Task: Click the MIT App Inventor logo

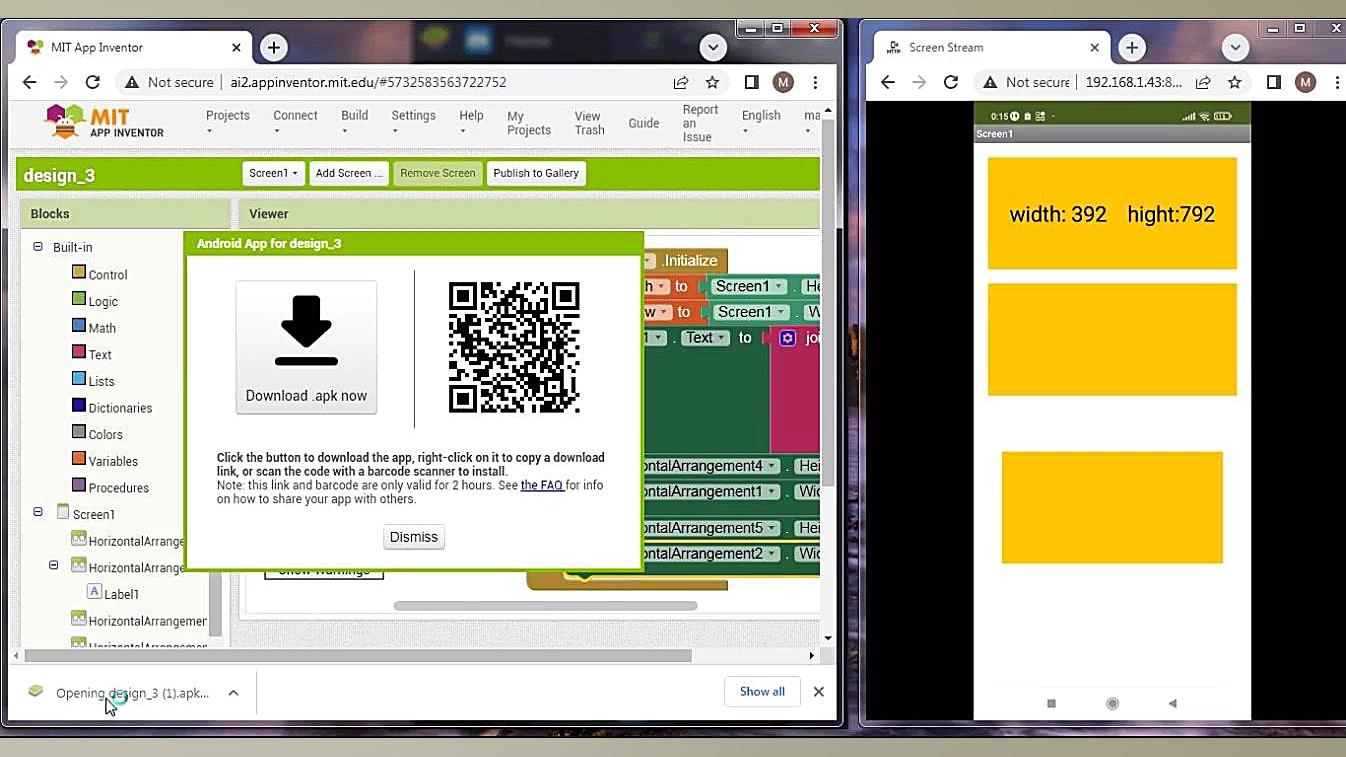Action: [x=105, y=122]
